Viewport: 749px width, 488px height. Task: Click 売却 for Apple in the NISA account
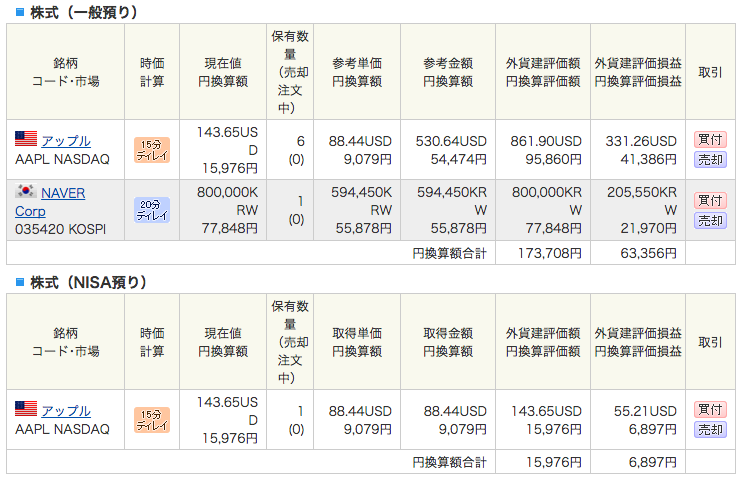pyautogui.click(x=710, y=429)
